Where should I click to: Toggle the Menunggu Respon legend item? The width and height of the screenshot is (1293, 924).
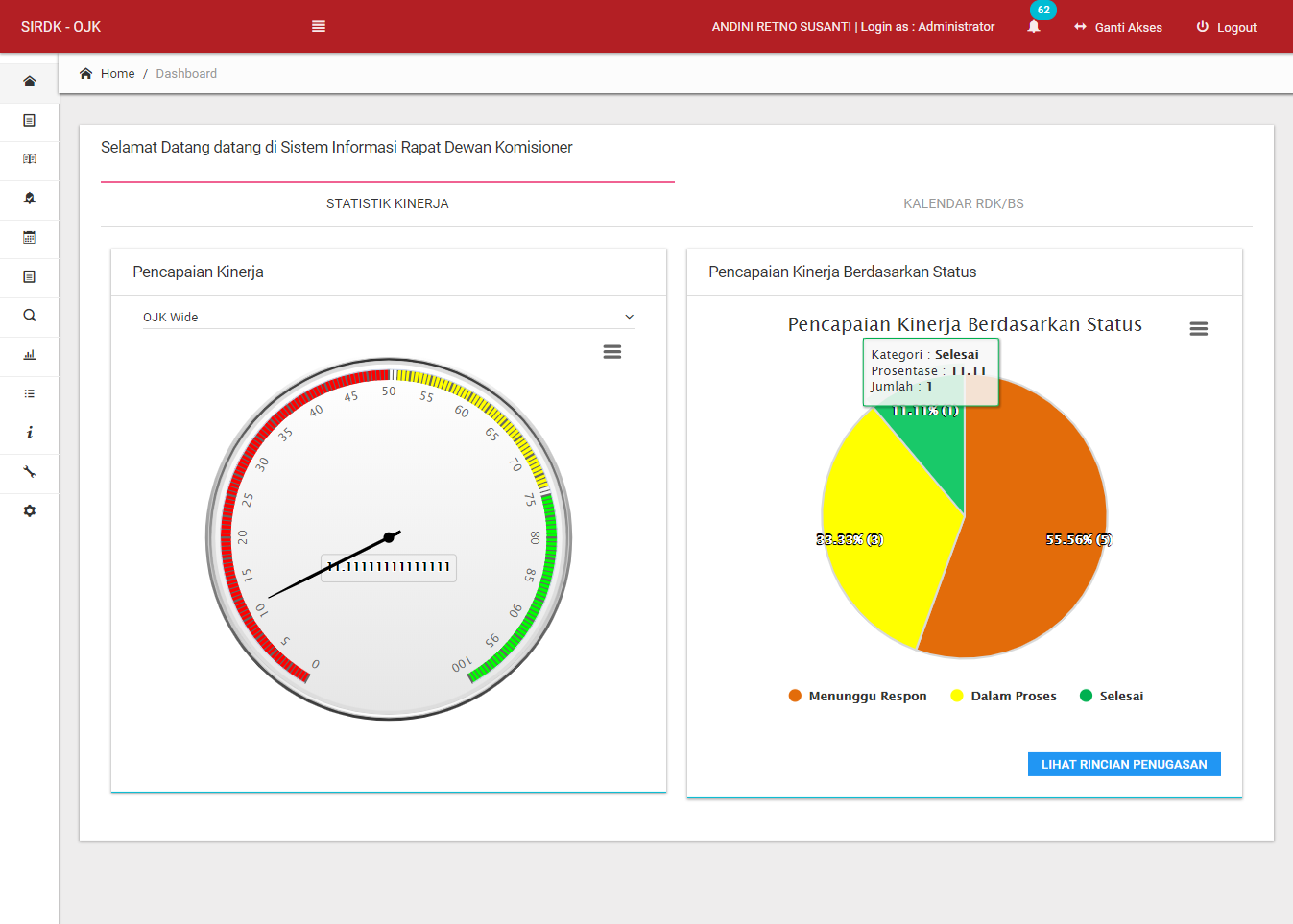[857, 697]
